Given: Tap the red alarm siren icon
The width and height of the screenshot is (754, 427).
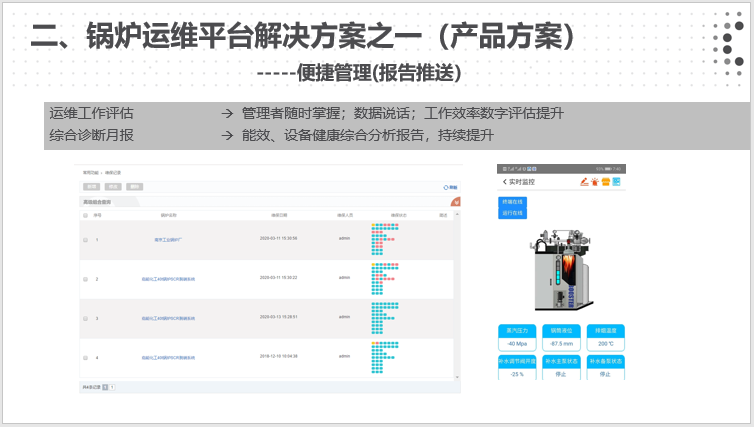Looking at the screenshot, I should (594, 182).
